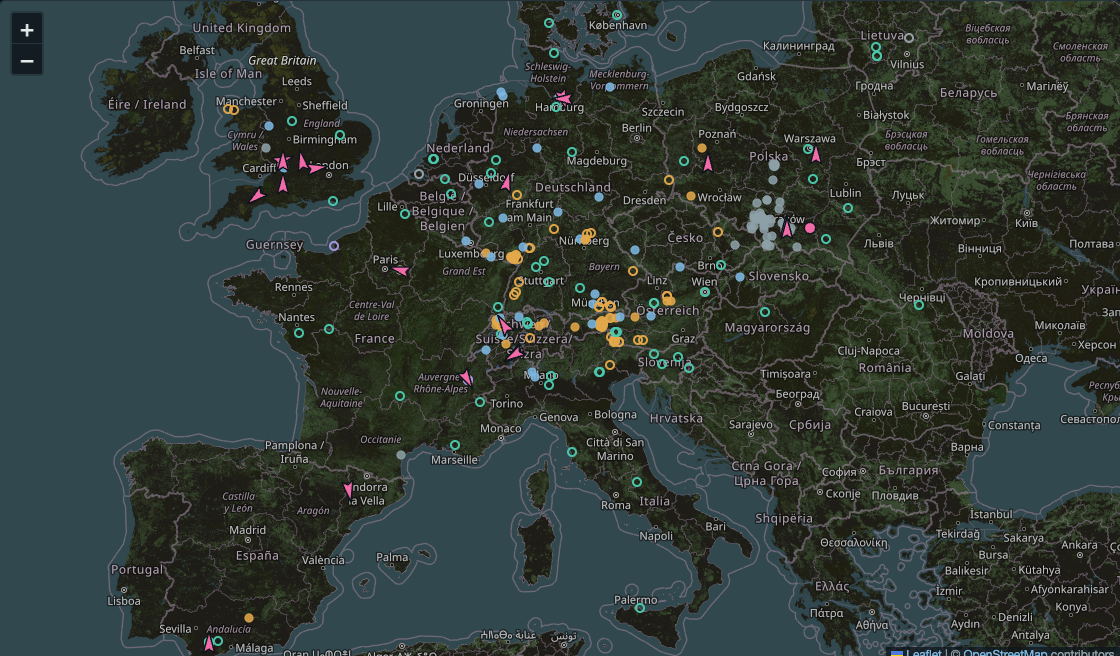The height and width of the screenshot is (656, 1120).
Task: Zoom out of the map
Action: click(x=27, y=61)
